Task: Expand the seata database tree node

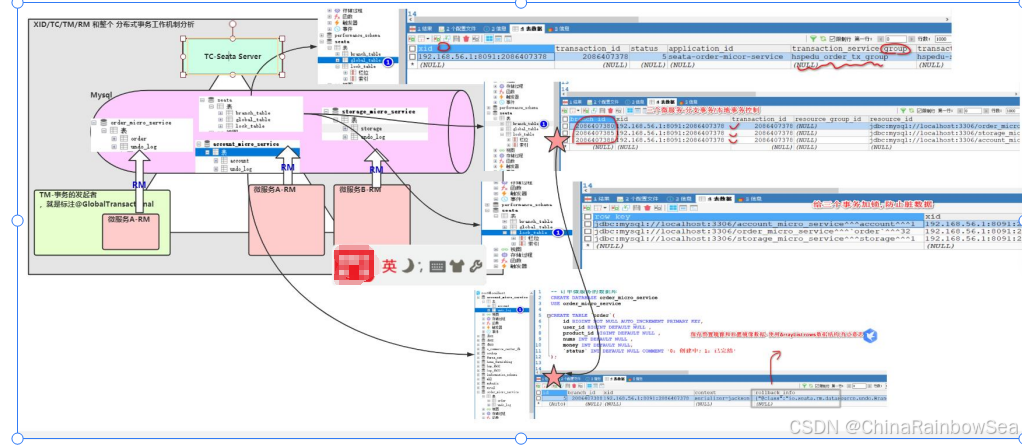Action: click(203, 101)
